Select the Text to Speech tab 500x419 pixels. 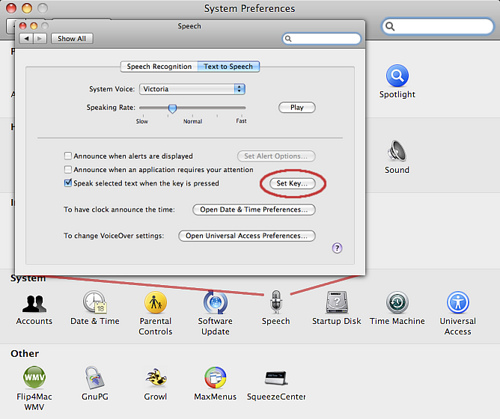pos(228,66)
